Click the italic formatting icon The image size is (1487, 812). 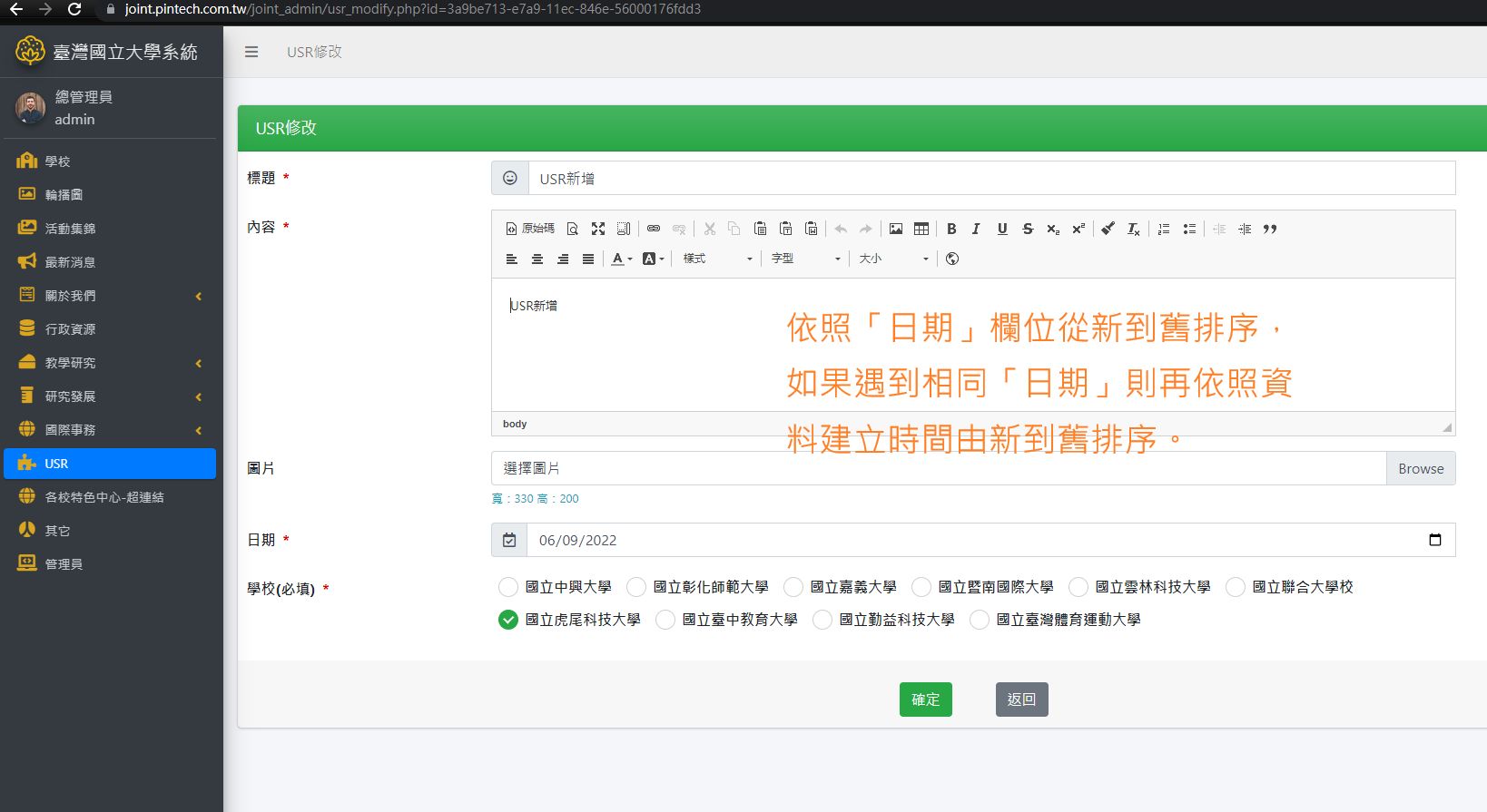tap(976, 229)
